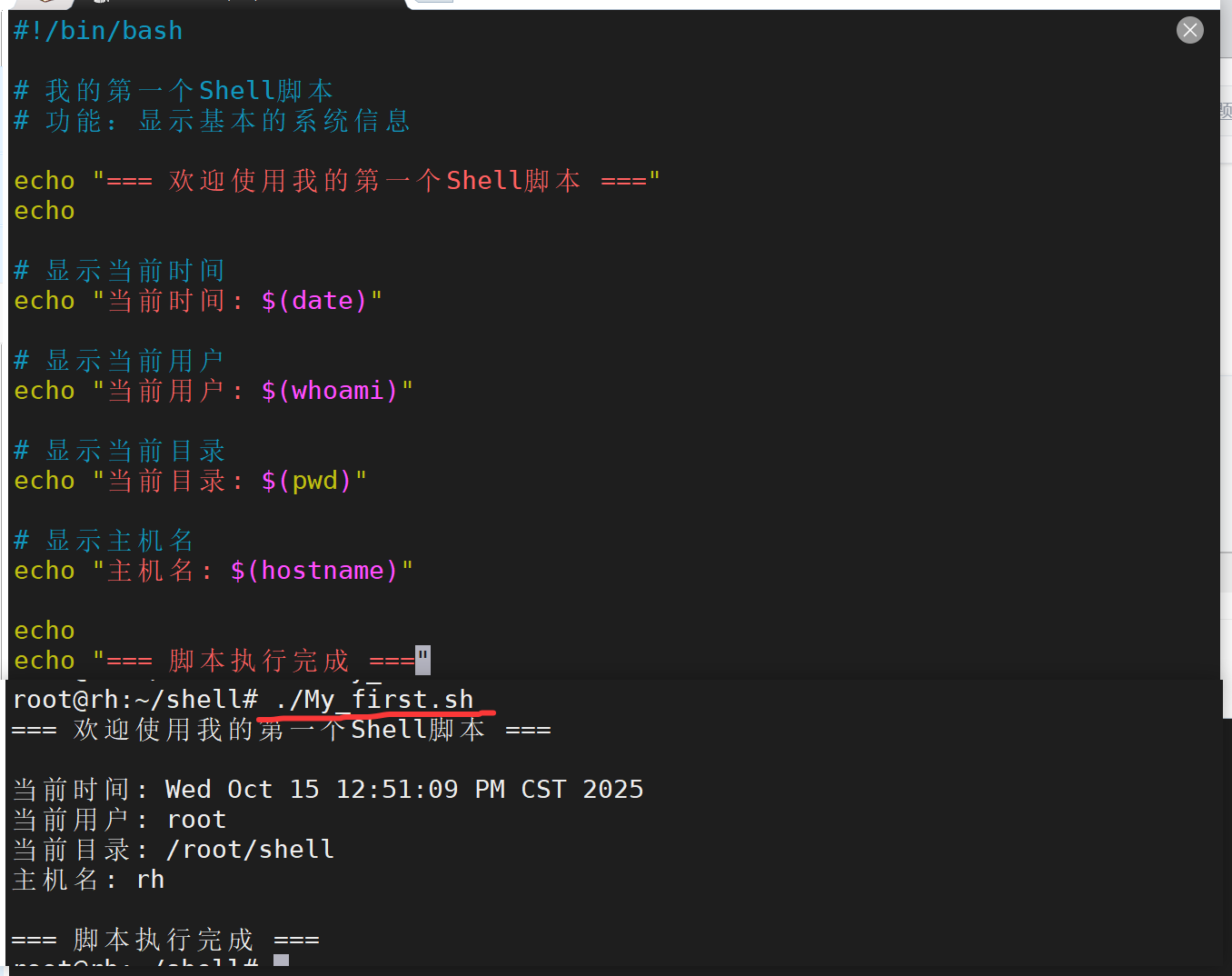Click the /root/shell directory output
This screenshot has width=1232, height=976.
pos(250,849)
